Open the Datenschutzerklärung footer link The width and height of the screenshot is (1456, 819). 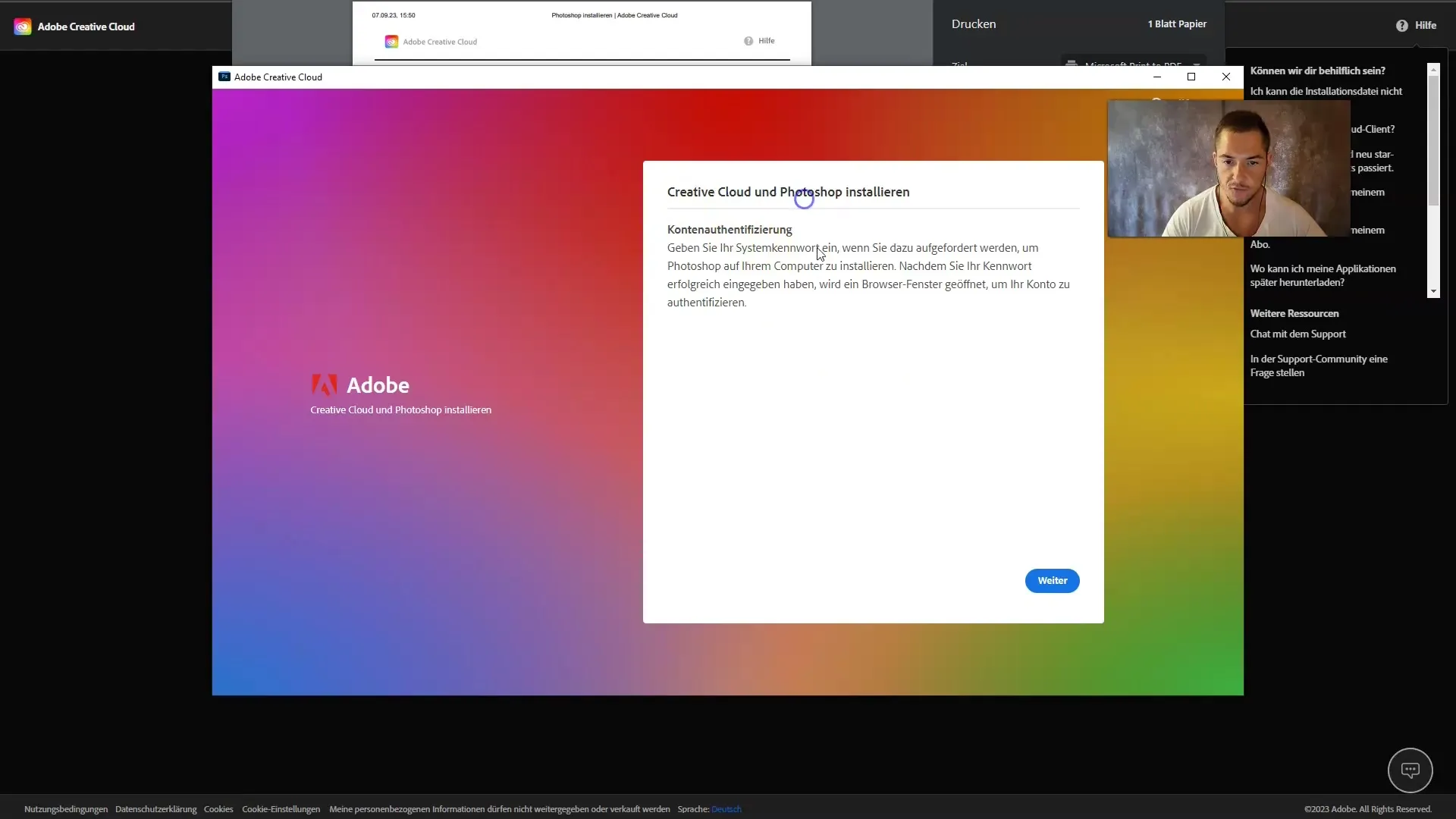(155, 809)
